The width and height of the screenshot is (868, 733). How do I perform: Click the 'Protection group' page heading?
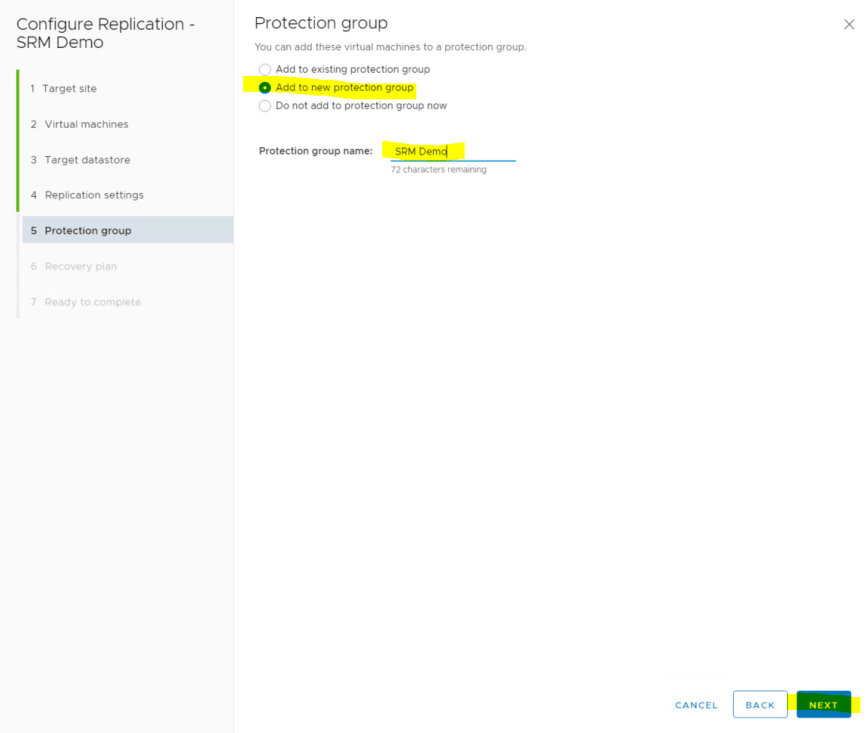coord(320,23)
